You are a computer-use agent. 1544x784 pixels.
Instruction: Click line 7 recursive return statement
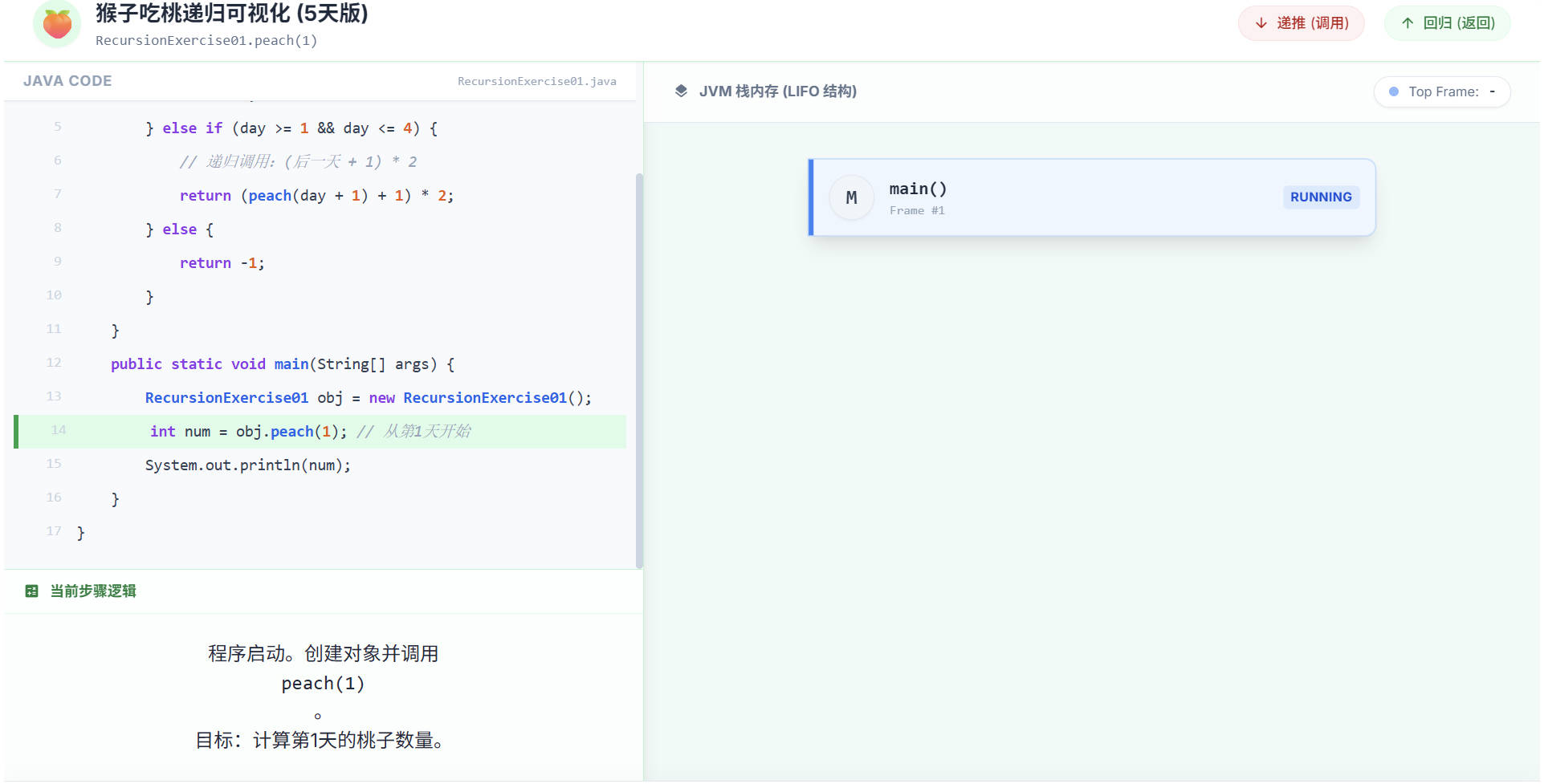(x=316, y=196)
